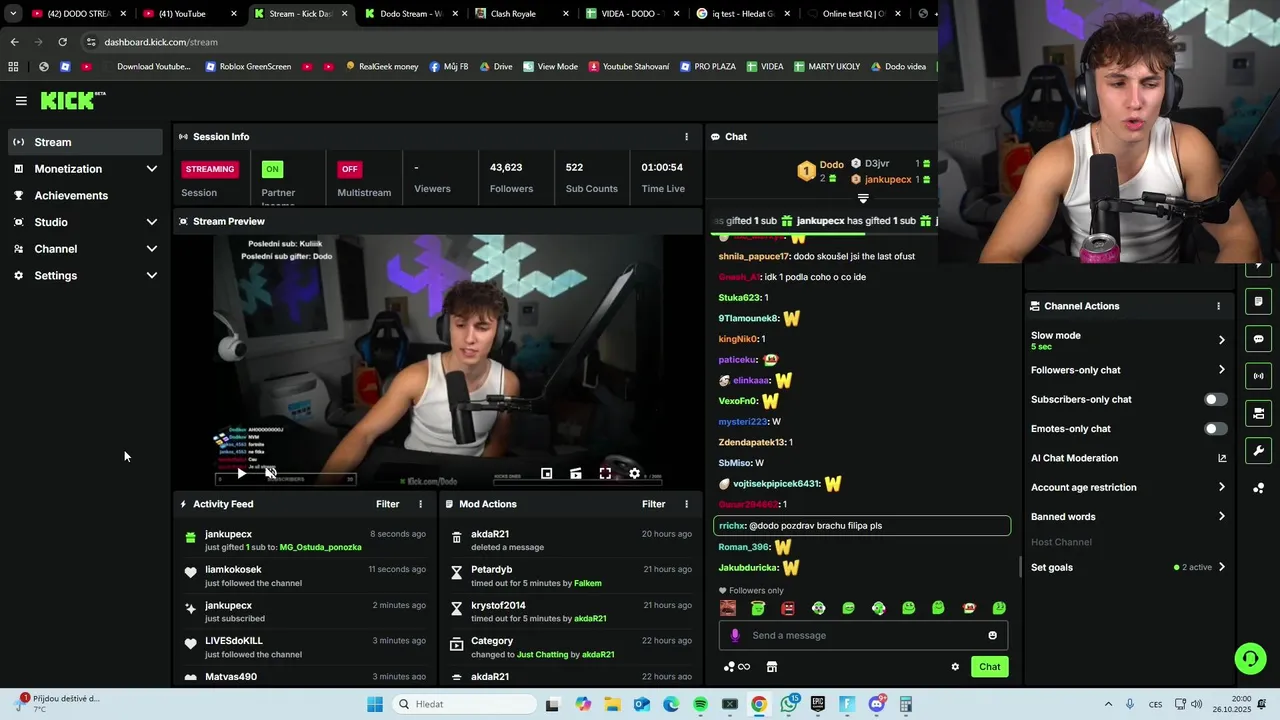The width and height of the screenshot is (1280, 720).
Task: Click the Send a message input field
Action: tap(863, 635)
